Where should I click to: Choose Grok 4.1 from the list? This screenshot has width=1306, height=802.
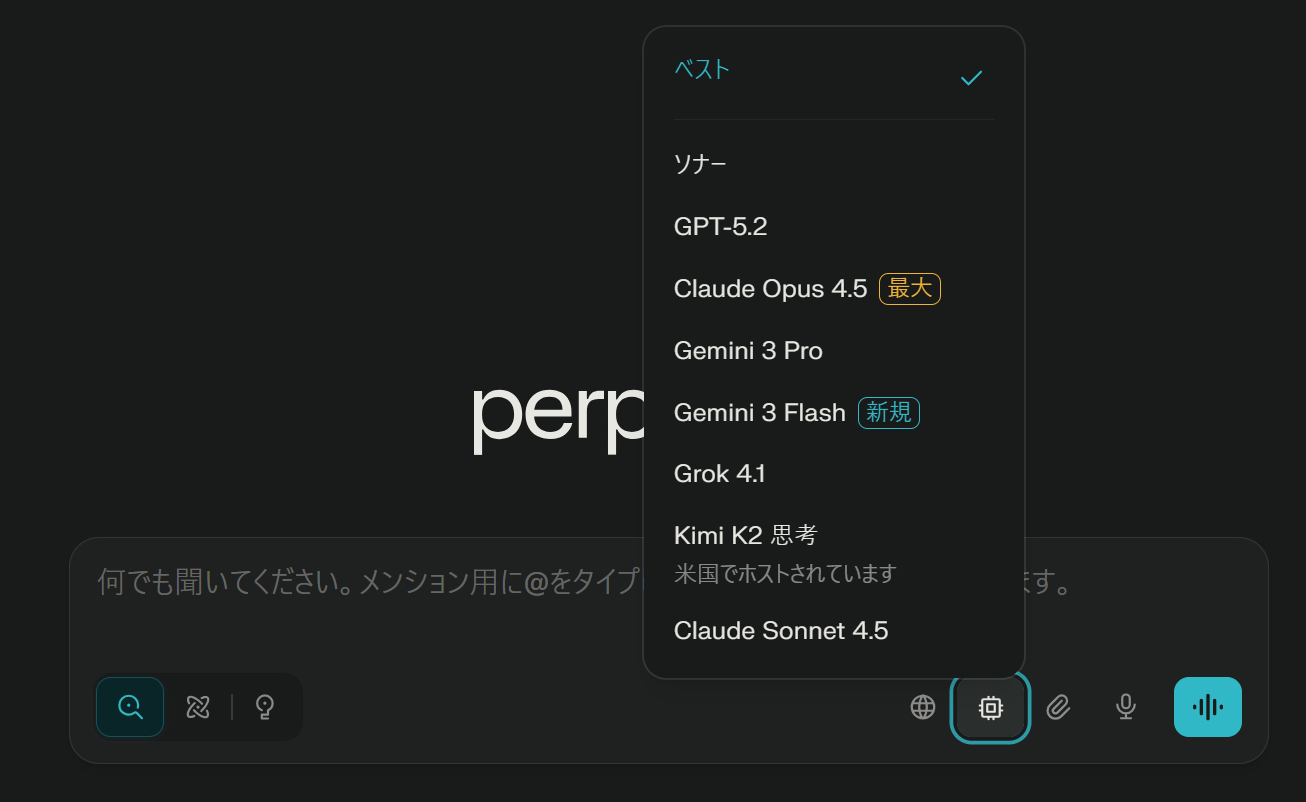(x=719, y=473)
